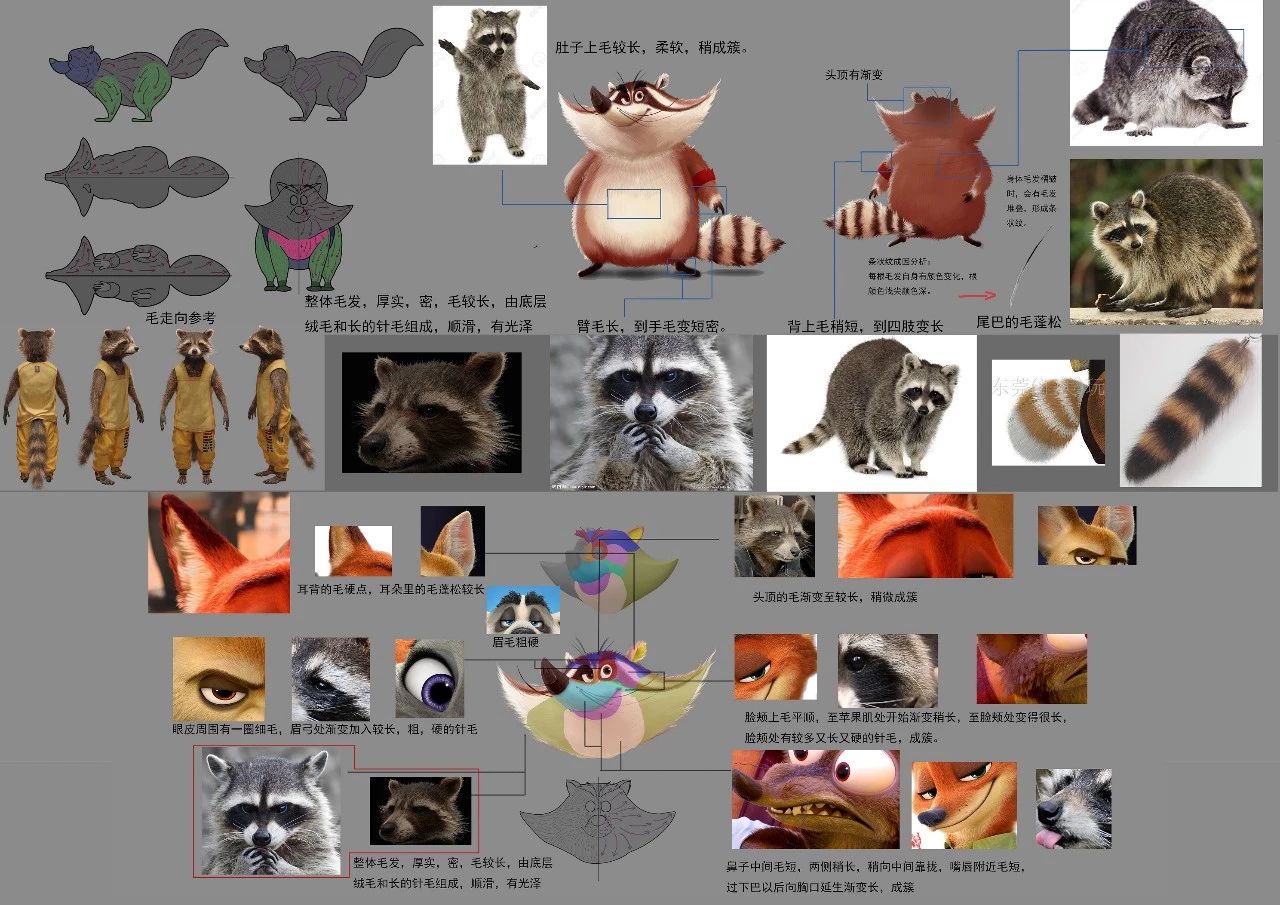Select the raccoon cheek close-up by the fox cheek

coord(888,670)
